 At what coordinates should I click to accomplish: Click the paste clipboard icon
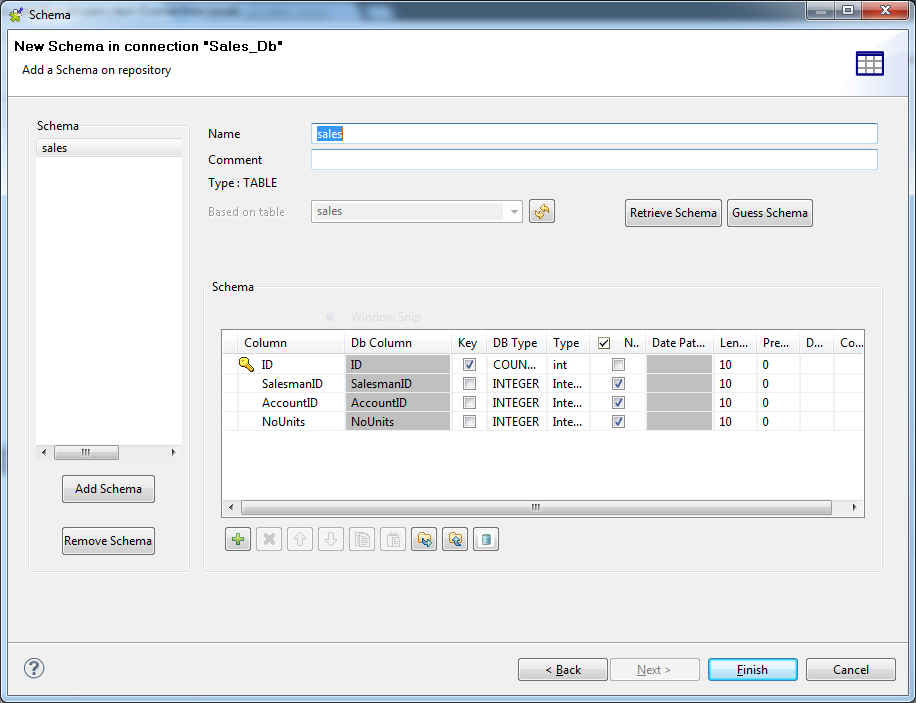coord(393,539)
